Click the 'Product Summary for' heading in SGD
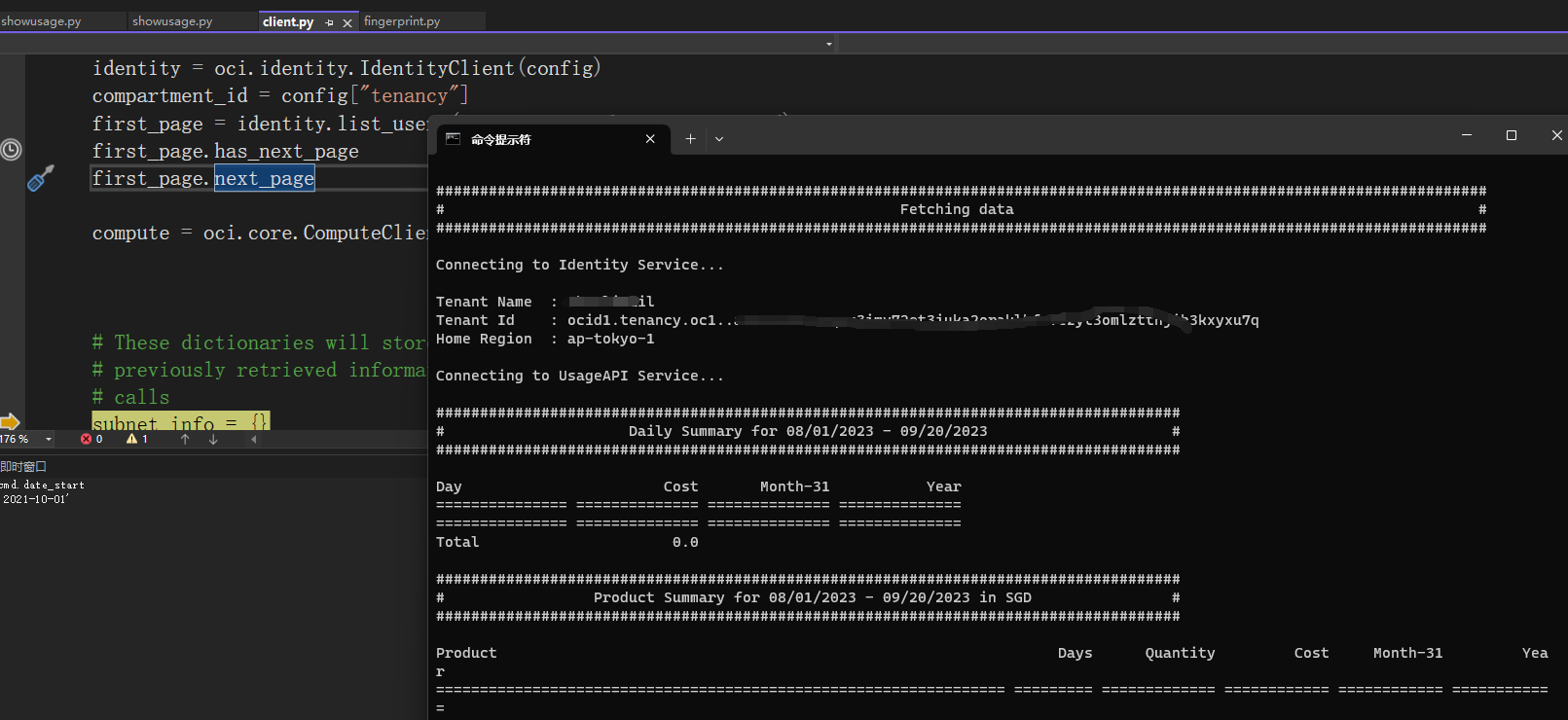1568x720 pixels. click(813, 597)
